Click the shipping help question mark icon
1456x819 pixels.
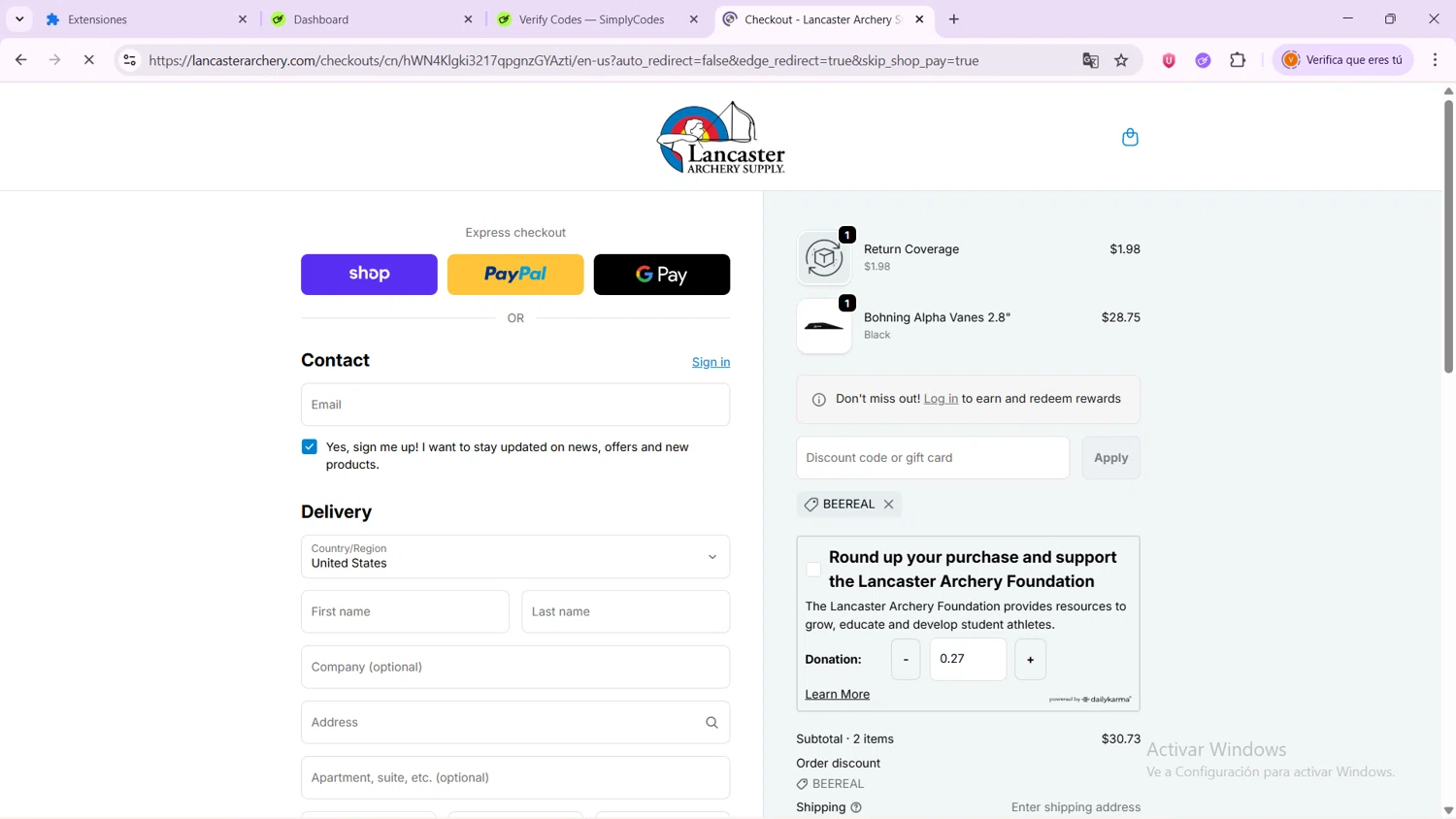pyautogui.click(x=856, y=807)
